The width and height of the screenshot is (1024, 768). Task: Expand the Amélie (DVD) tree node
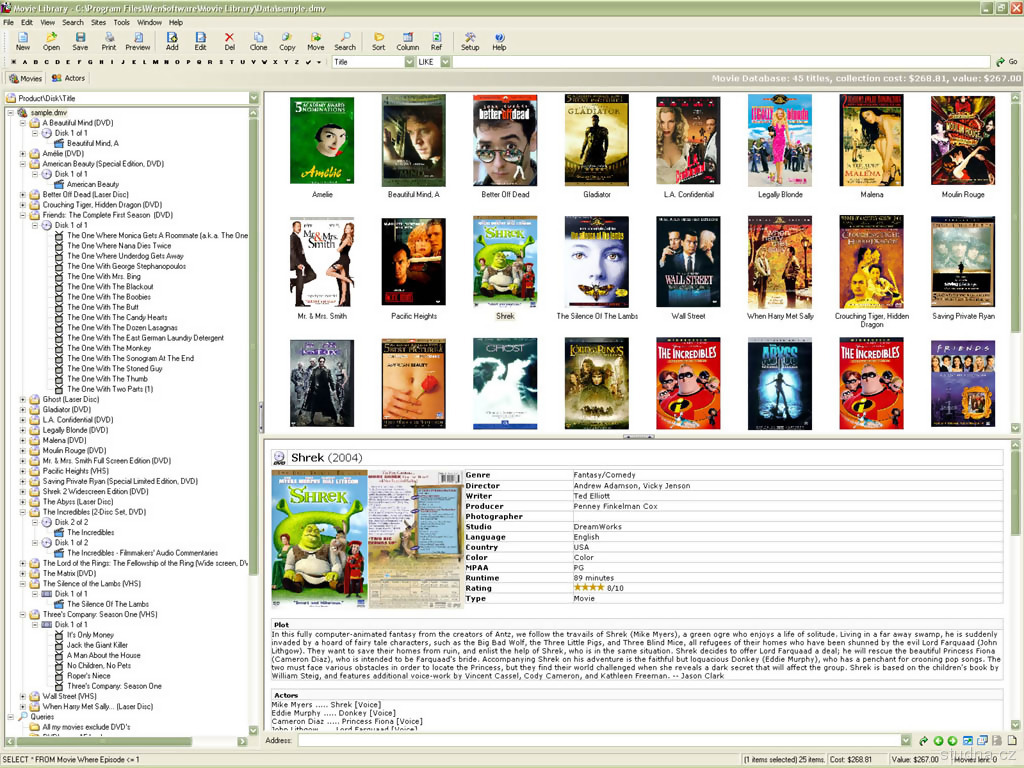point(23,154)
